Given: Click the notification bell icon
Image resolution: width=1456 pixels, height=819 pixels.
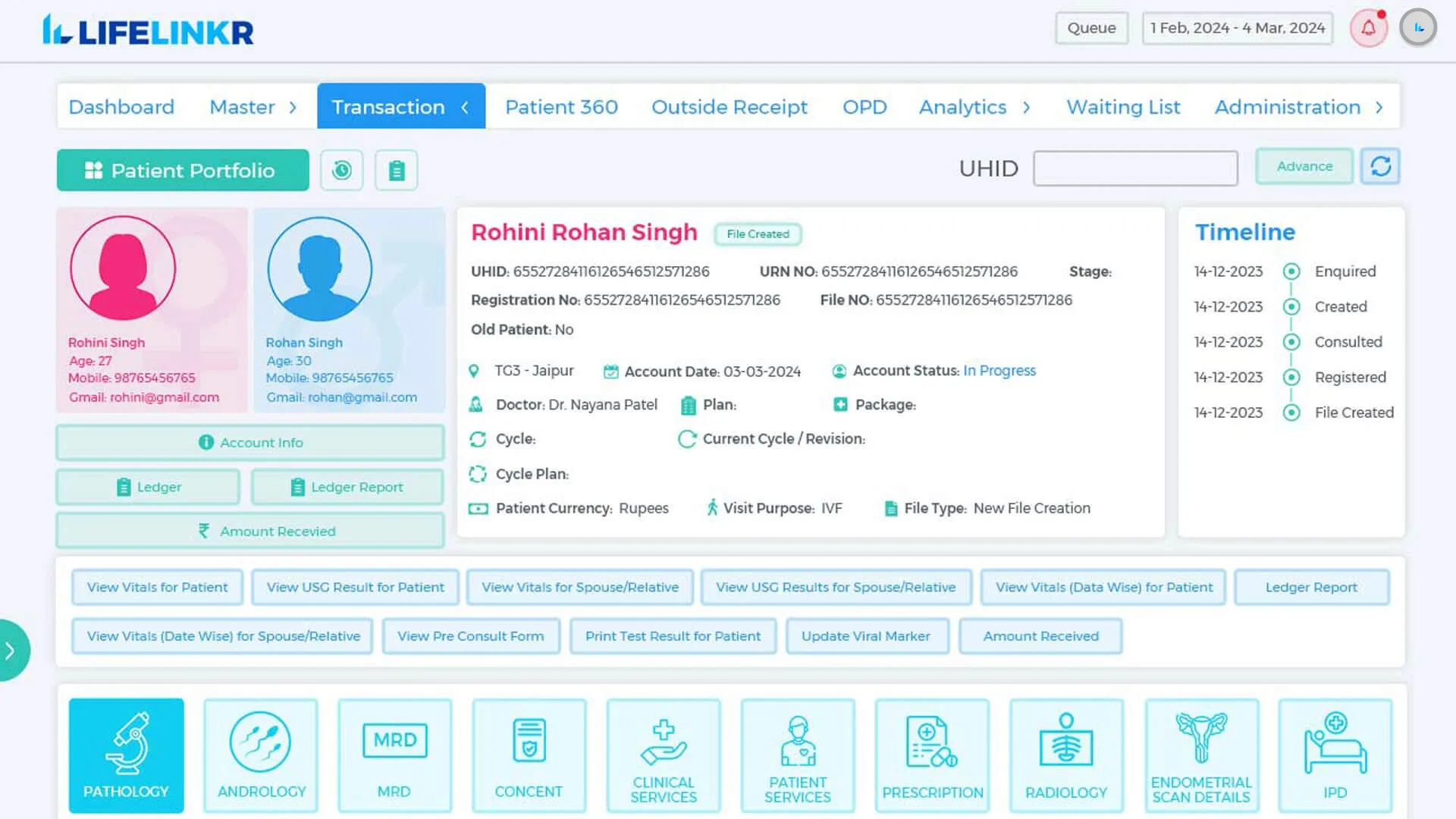Looking at the screenshot, I should (x=1368, y=27).
